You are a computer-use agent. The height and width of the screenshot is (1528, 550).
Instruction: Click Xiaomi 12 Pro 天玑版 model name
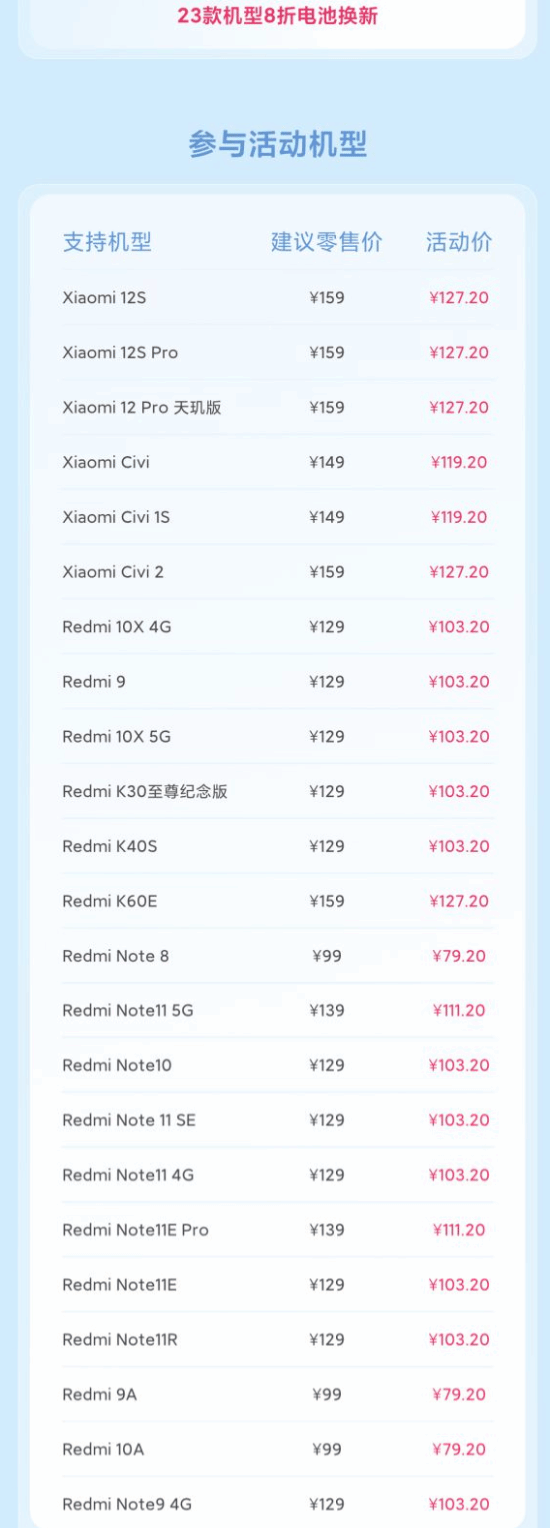coord(142,407)
